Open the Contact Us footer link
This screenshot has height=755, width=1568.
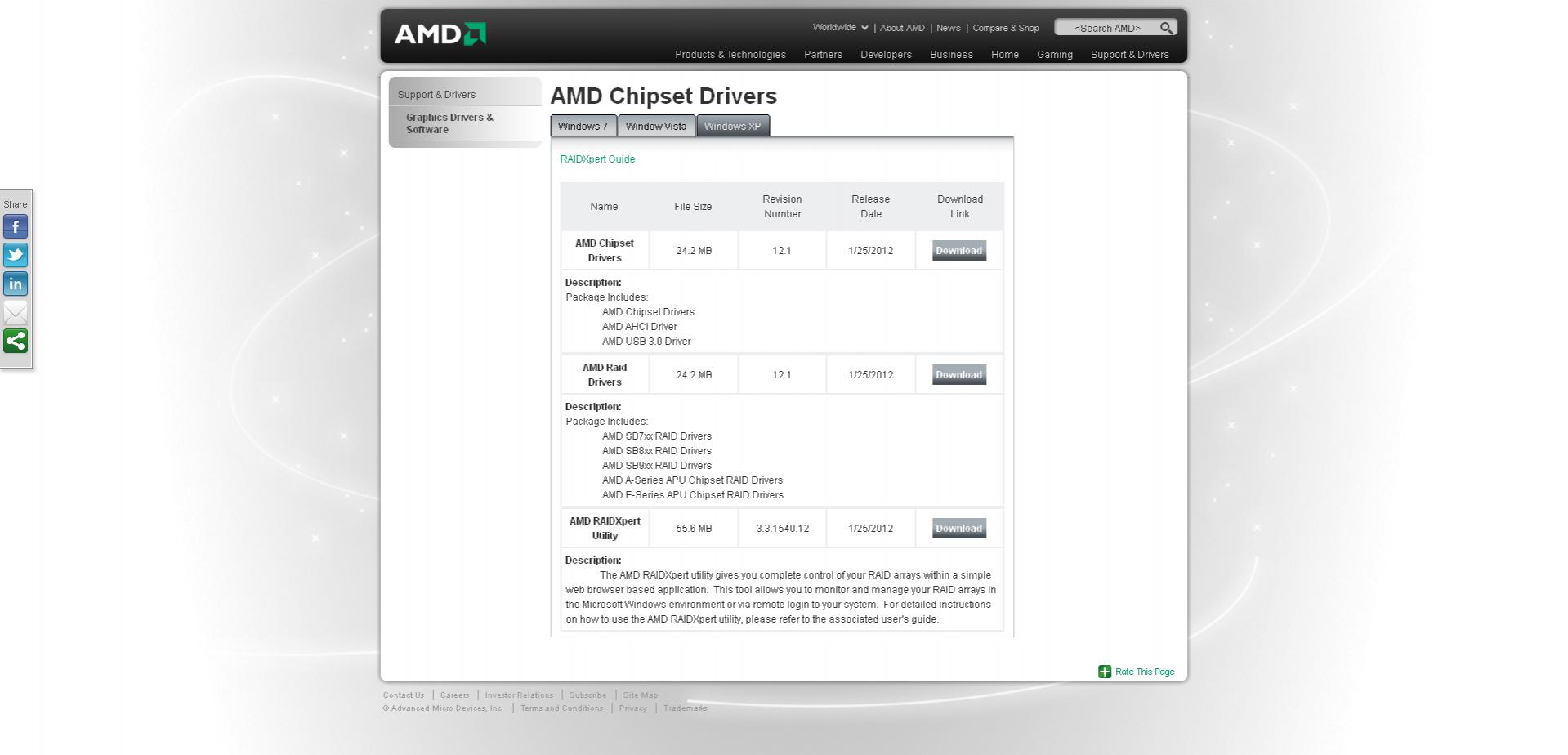pos(404,695)
